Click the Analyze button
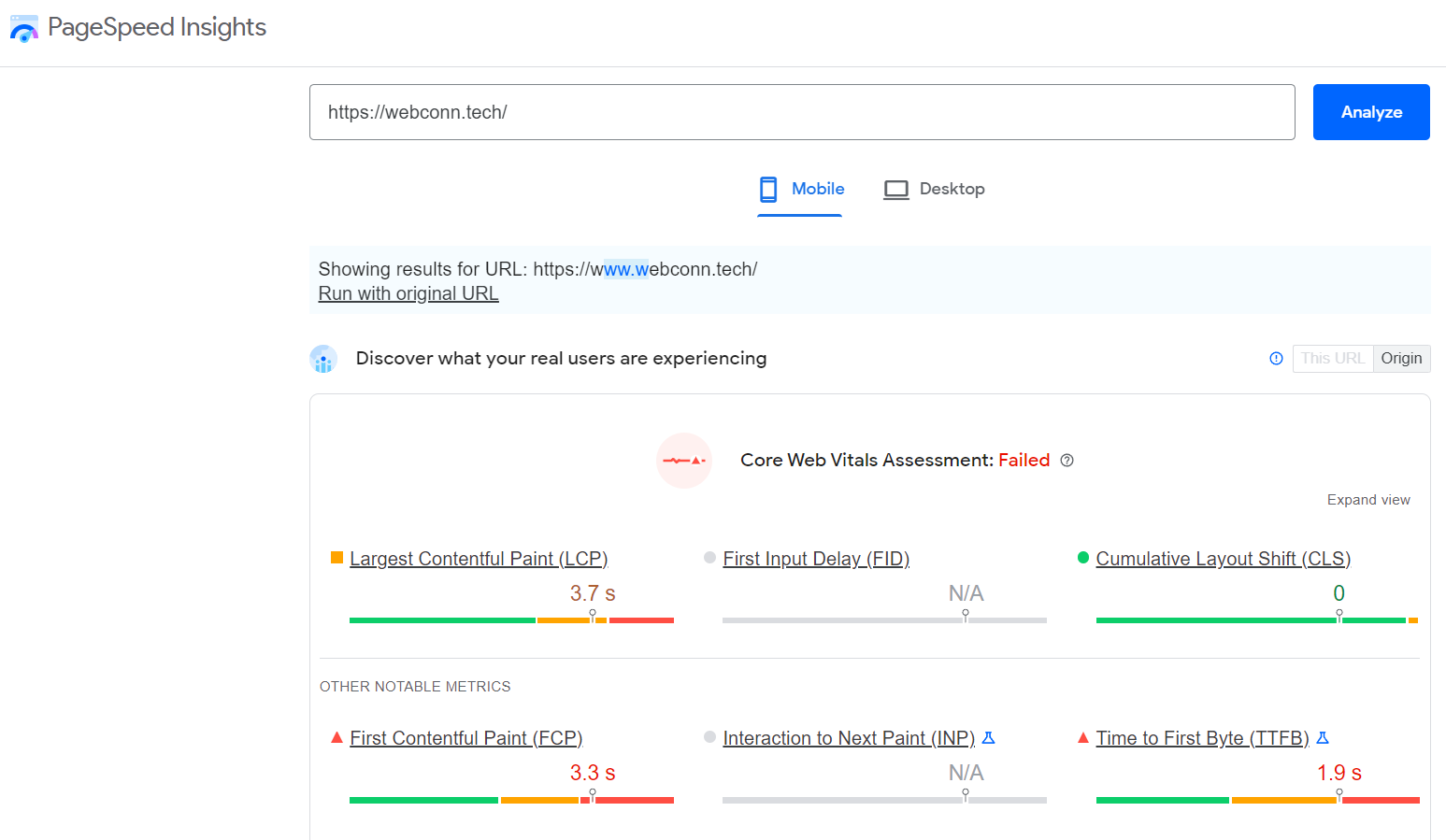Image resolution: width=1446 pixels, height=840 pixels. coord(1371,112)
